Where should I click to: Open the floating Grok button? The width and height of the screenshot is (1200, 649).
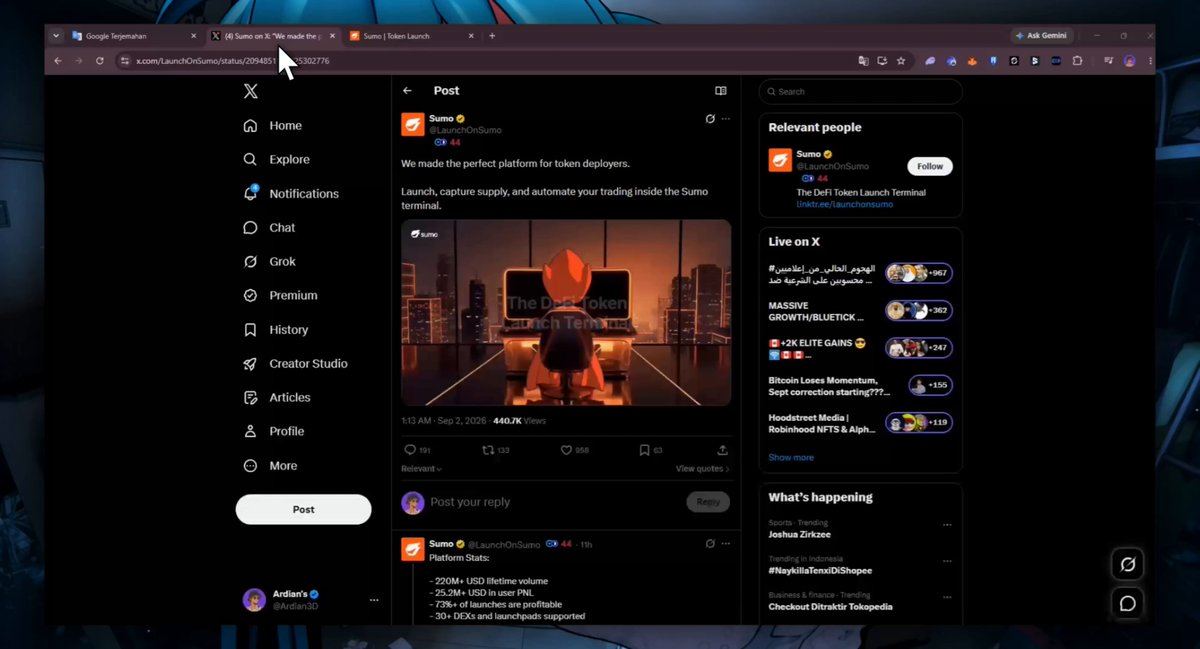pos(1127,565)
